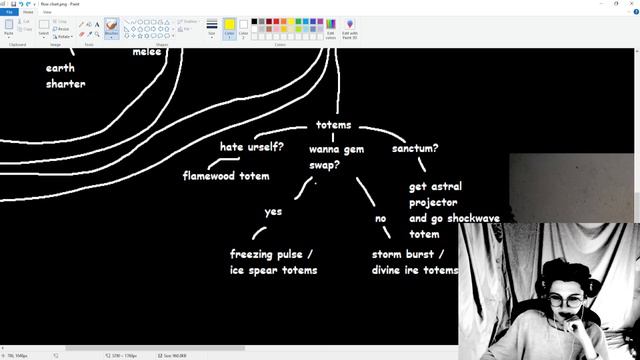Expand the Brushes dropdown arrow
The image size is (640, 360).
tap(112, 37)
